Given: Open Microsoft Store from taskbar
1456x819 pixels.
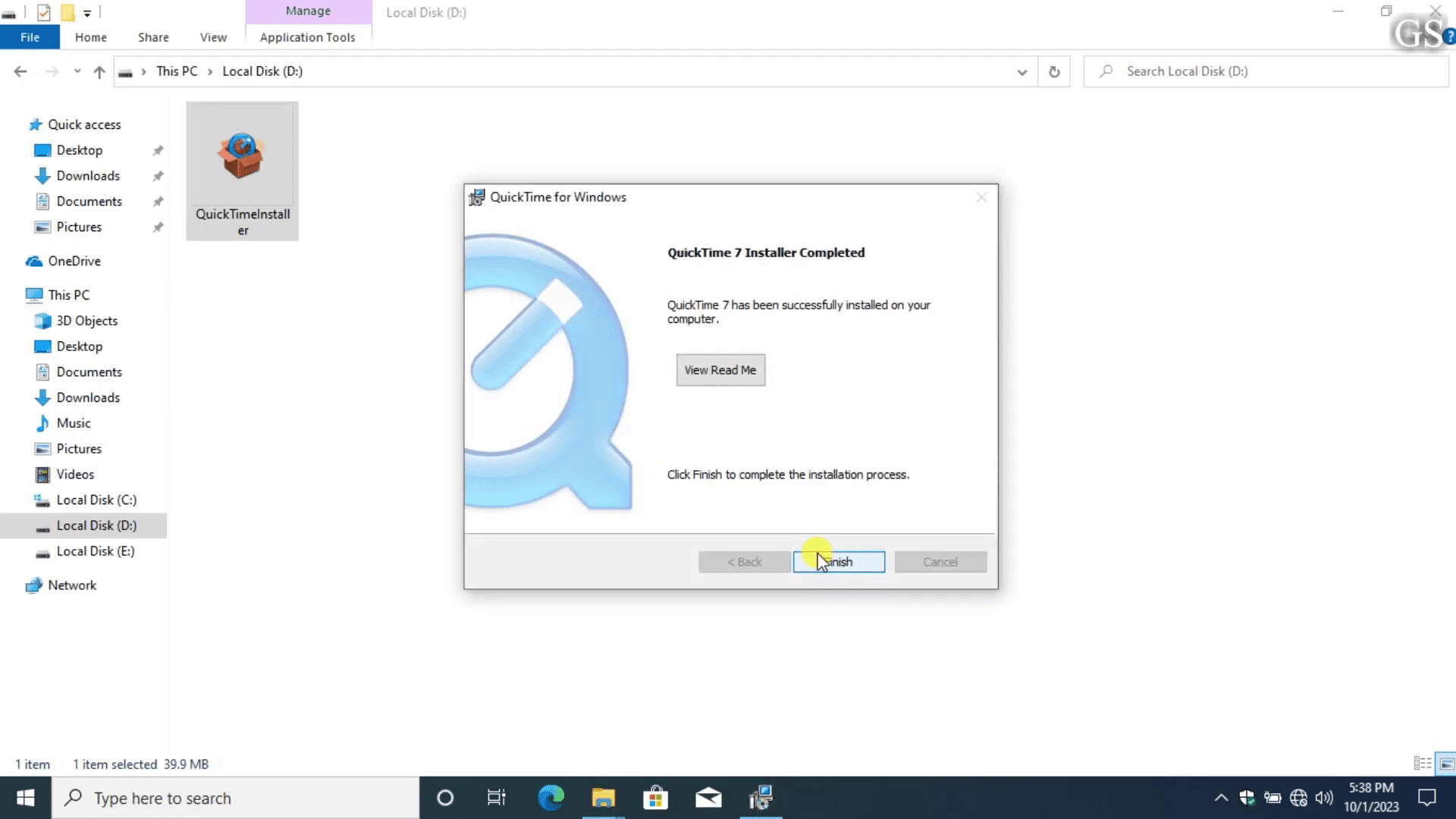Looking at the screenshot, I should (x=656, y=798).
